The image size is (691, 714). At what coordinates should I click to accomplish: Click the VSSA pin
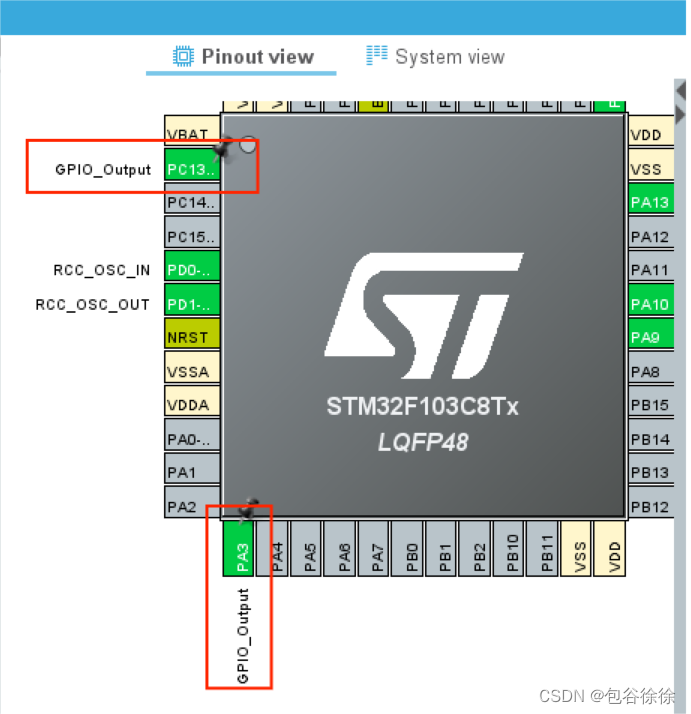coord(192,367)
